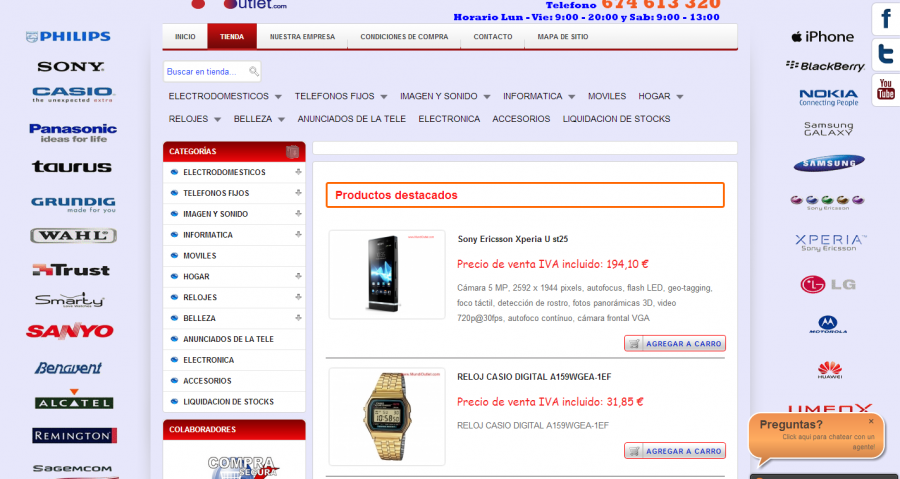The width and height of the screenshot is (900, 479).
Task: Click the search magnifier icon
Action: click(x=254, y=71)
